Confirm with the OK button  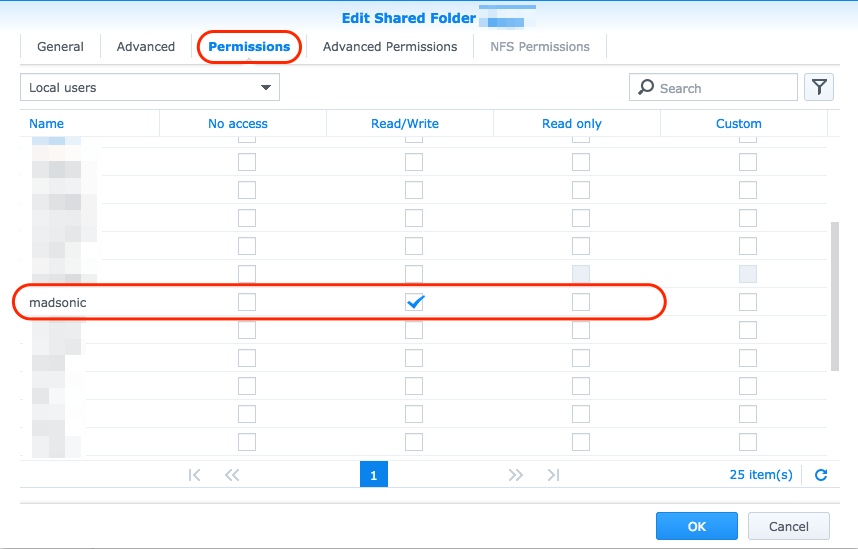point(697,527)
